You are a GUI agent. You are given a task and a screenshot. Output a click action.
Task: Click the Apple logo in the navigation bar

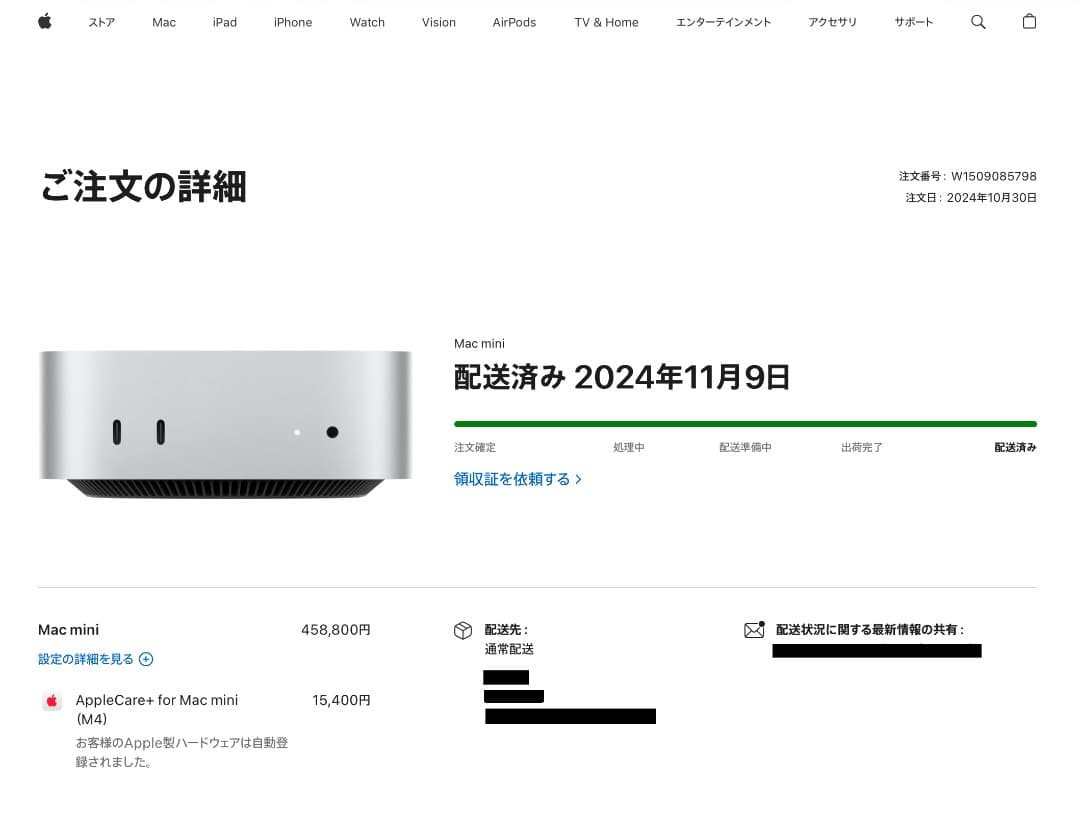[44, 21]
